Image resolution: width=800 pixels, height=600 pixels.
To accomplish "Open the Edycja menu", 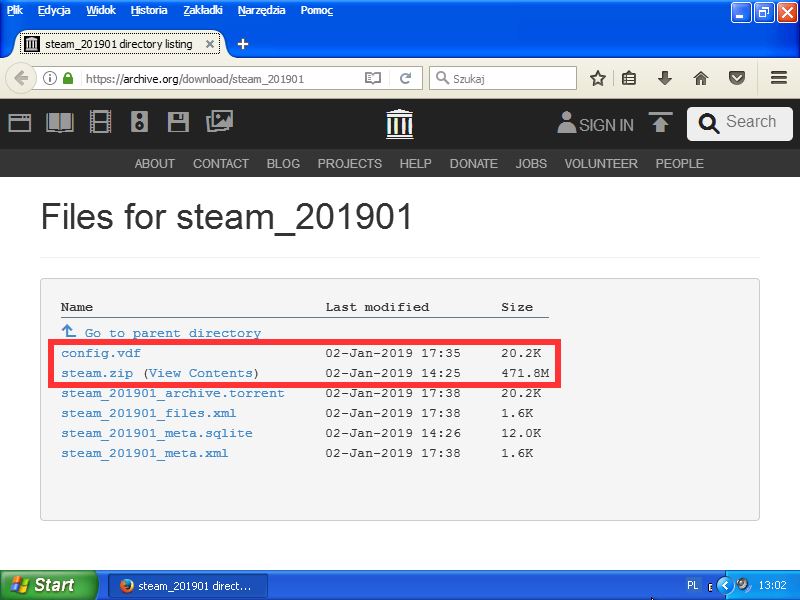I will (54, 10).
